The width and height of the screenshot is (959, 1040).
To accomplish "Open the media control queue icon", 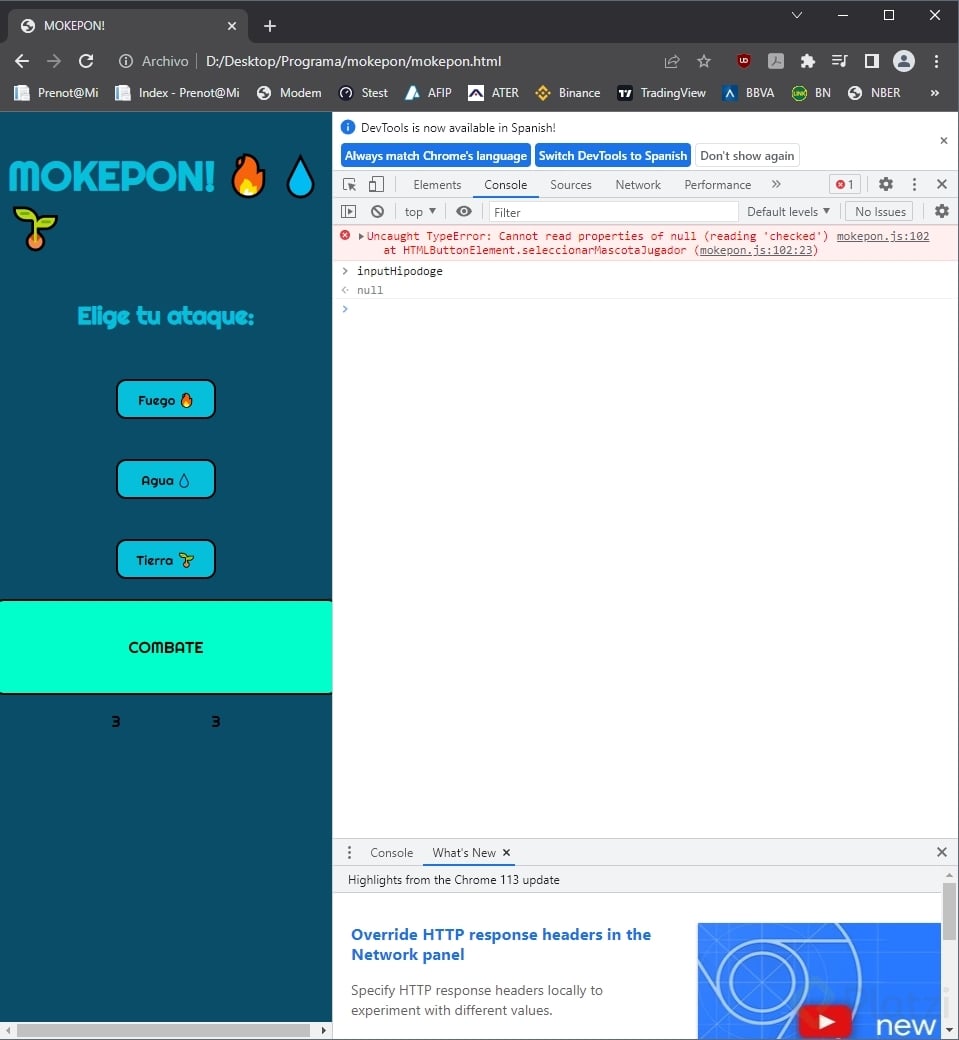I will [839, 61].
